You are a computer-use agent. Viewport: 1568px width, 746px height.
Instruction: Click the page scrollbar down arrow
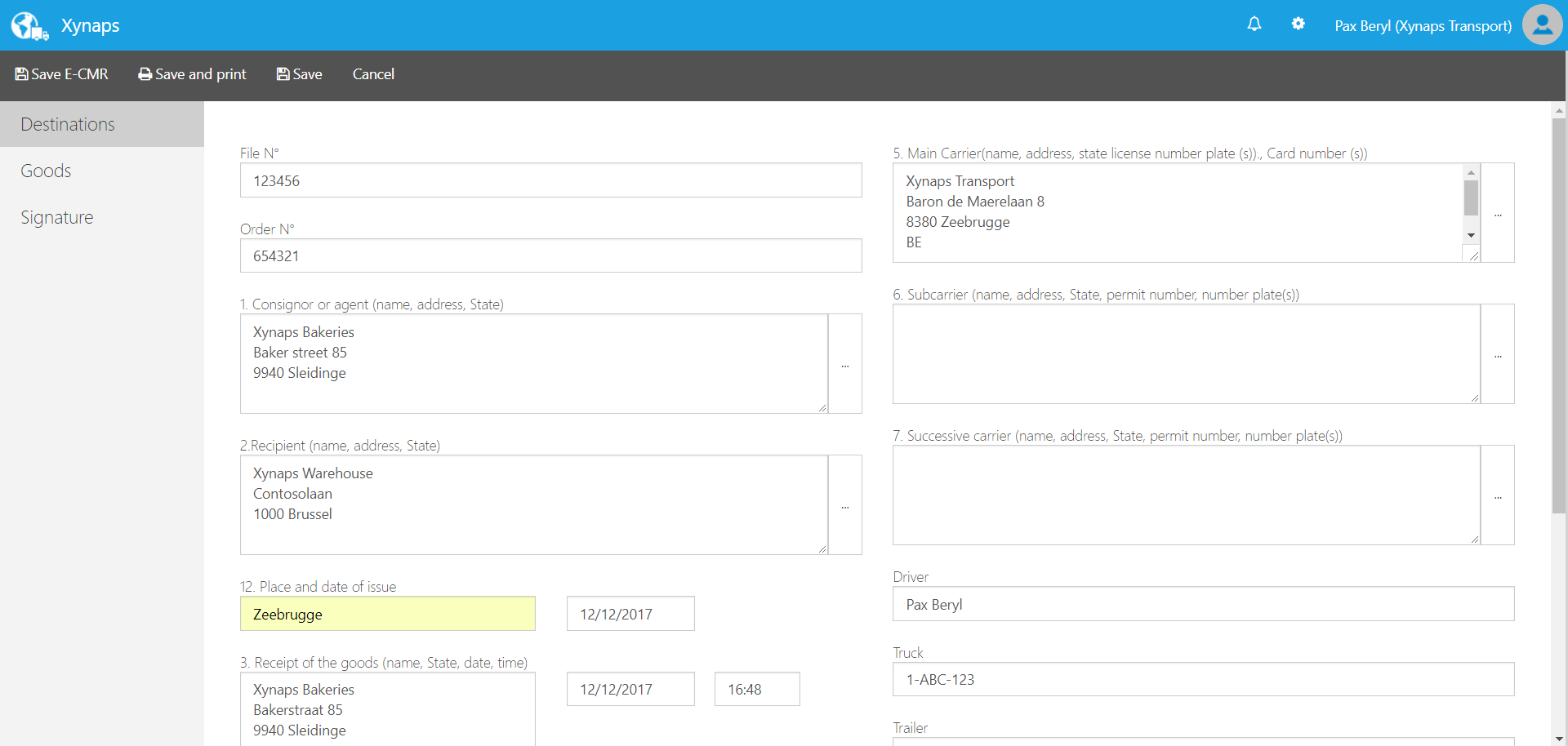click(x=1559, y=739)
